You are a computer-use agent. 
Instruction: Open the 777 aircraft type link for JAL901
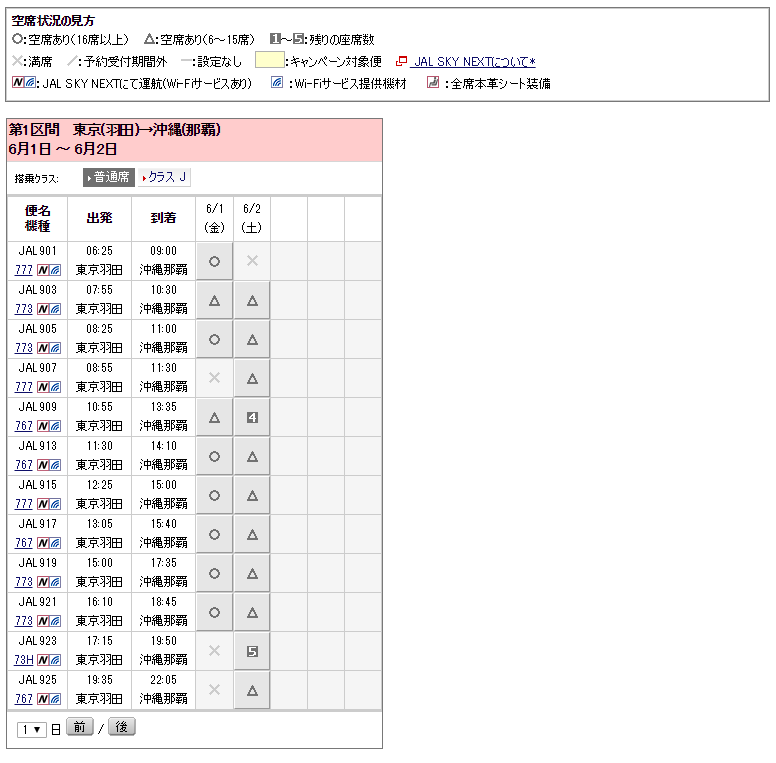click(x=24, y=270)
